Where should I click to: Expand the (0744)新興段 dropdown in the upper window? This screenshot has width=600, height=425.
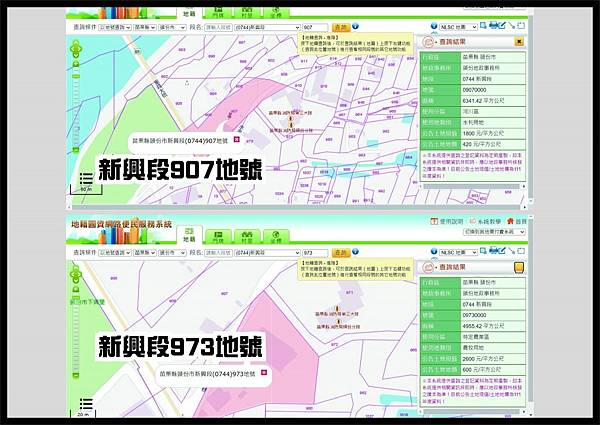point(267,28)
